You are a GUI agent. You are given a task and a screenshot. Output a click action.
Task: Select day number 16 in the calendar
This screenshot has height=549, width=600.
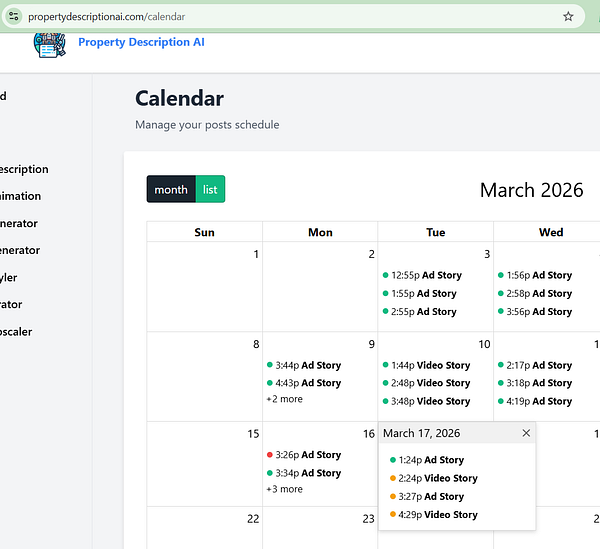[369, 434]
